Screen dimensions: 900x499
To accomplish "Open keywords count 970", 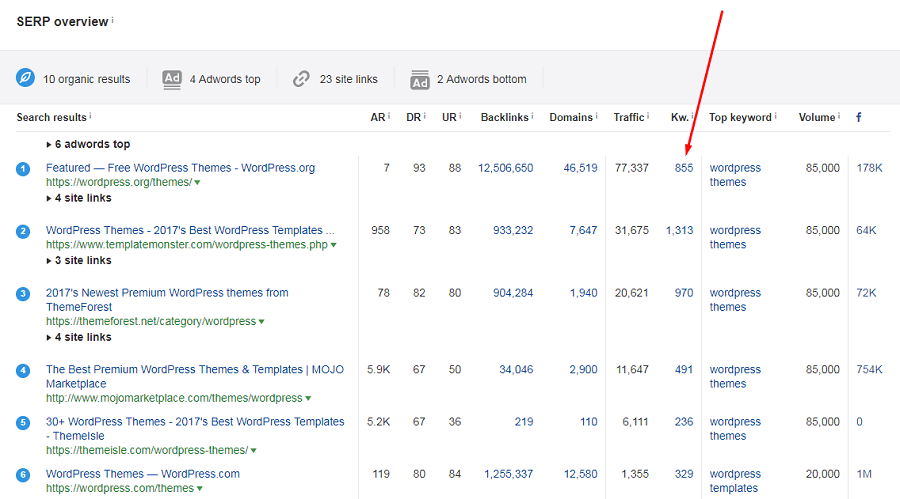I will 684,292.
